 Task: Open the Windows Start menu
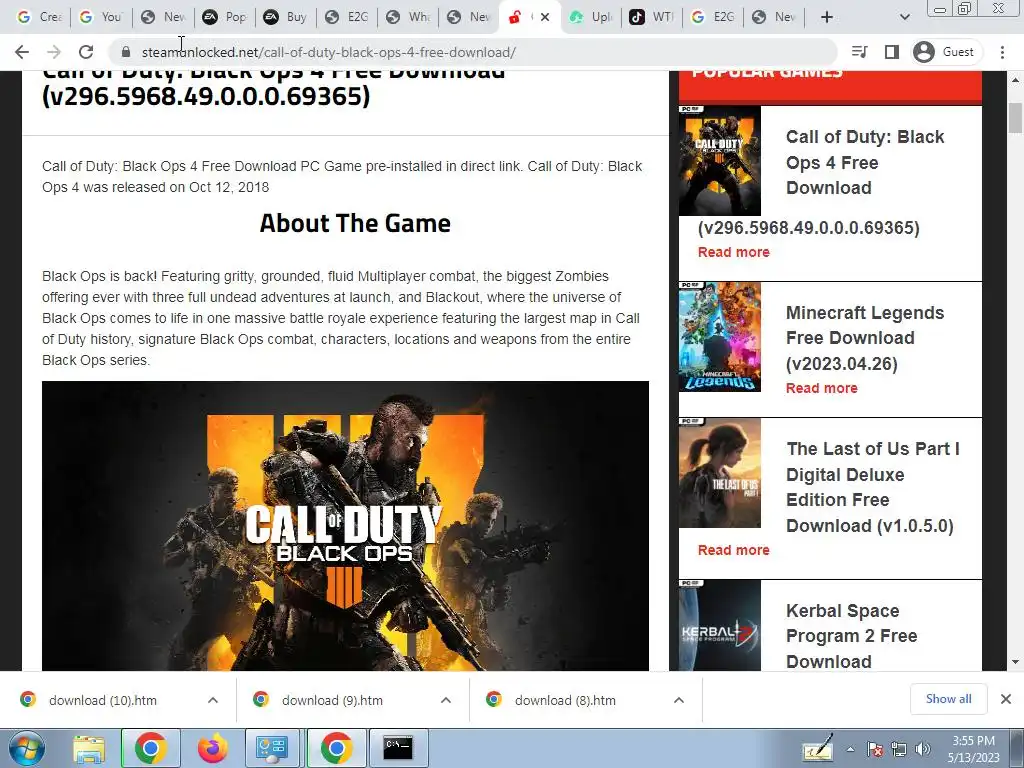25,748
